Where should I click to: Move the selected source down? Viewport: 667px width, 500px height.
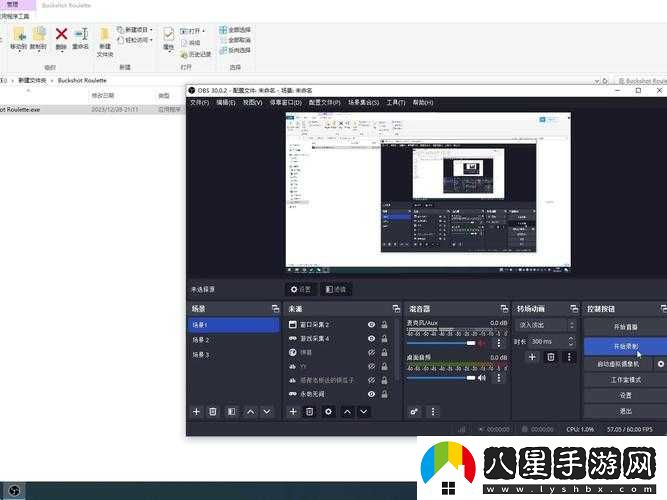[x=364, y=411]
